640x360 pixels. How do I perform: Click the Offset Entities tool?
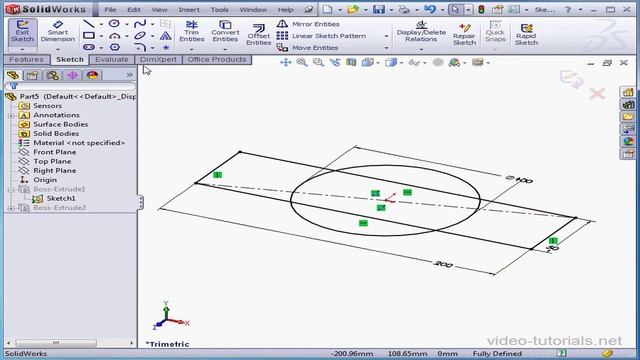tap(258, 35)
